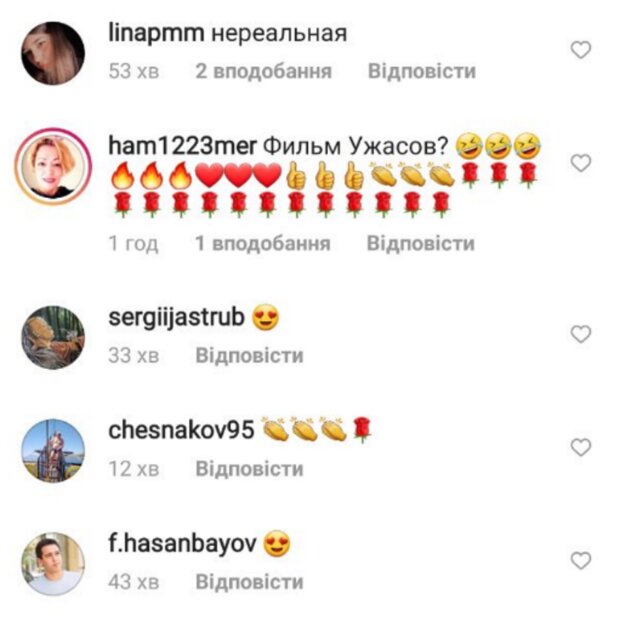Screen dimensions: 620x622
Task: Tap heart icon on ham1223mer's comment
Action: pyautogui.click(x=581, y=163)
